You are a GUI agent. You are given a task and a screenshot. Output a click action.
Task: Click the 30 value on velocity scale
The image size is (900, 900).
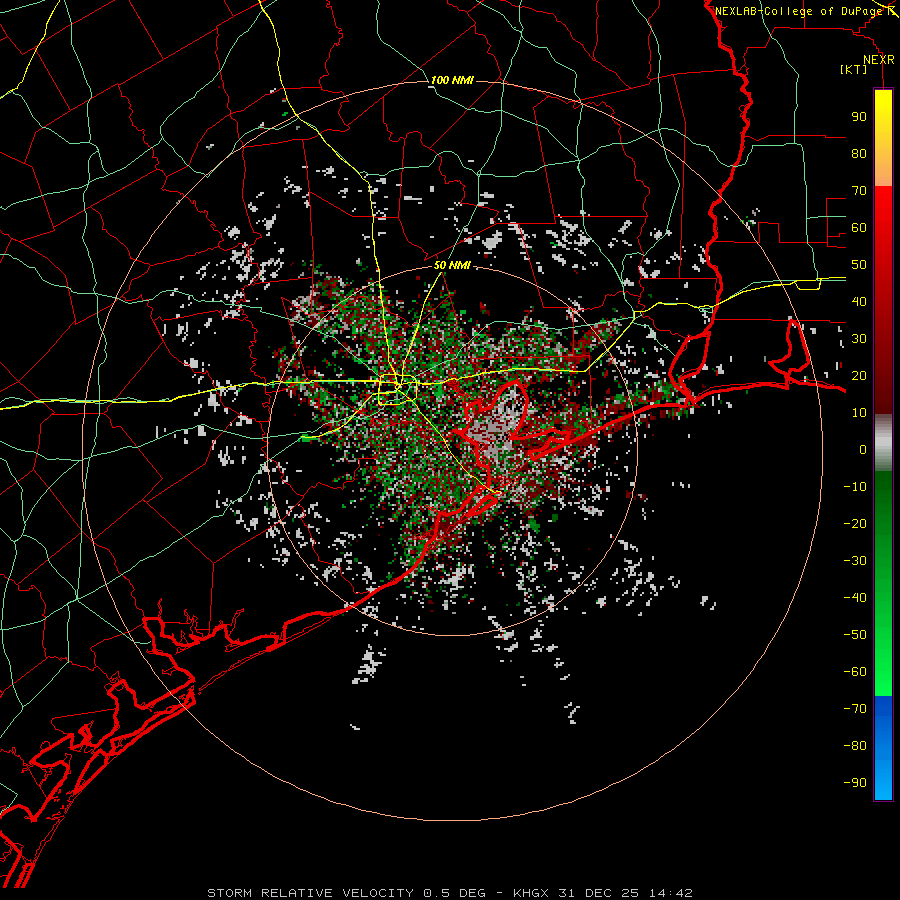point(859,339)
